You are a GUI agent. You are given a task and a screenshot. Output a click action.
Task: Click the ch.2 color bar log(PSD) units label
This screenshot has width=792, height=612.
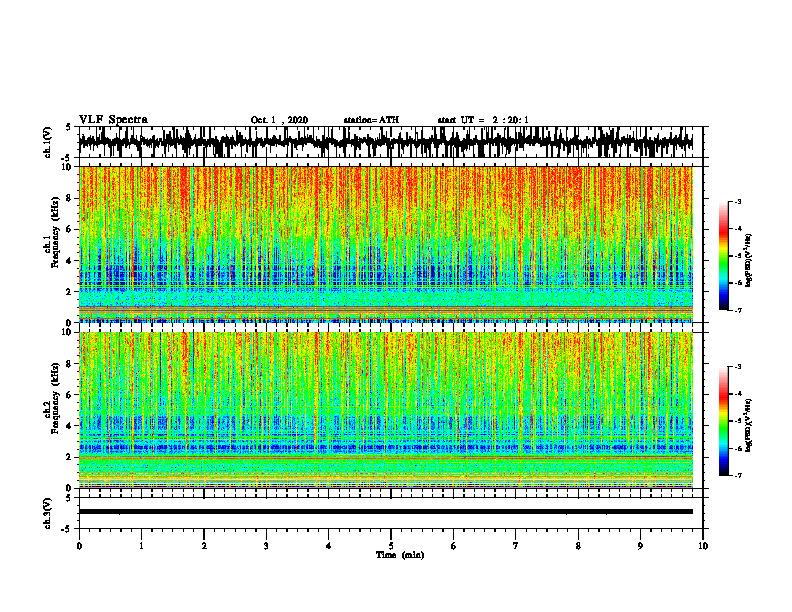[x=749, y=425]
